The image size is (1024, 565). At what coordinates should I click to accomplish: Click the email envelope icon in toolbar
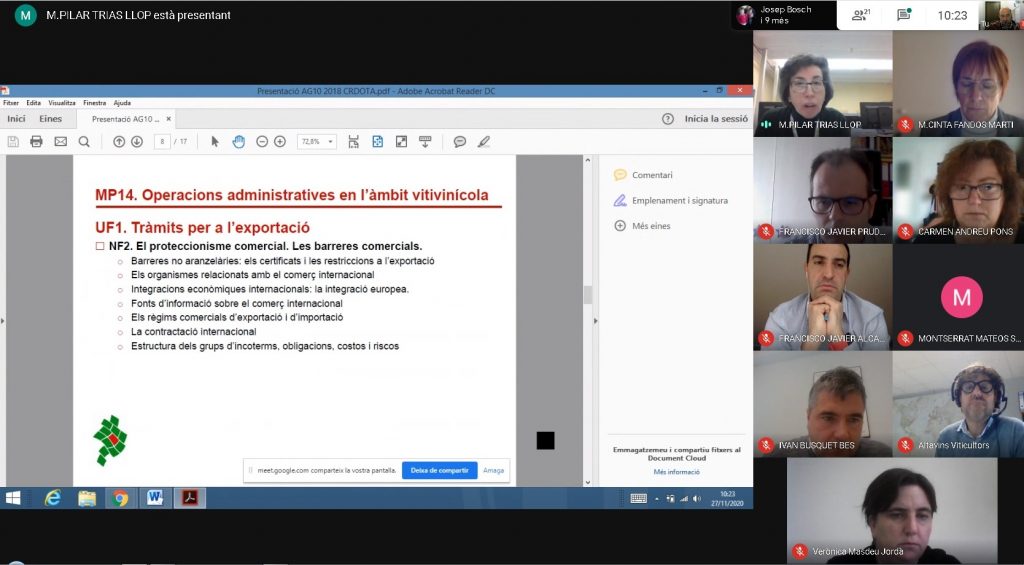click(x=60, y=142)
